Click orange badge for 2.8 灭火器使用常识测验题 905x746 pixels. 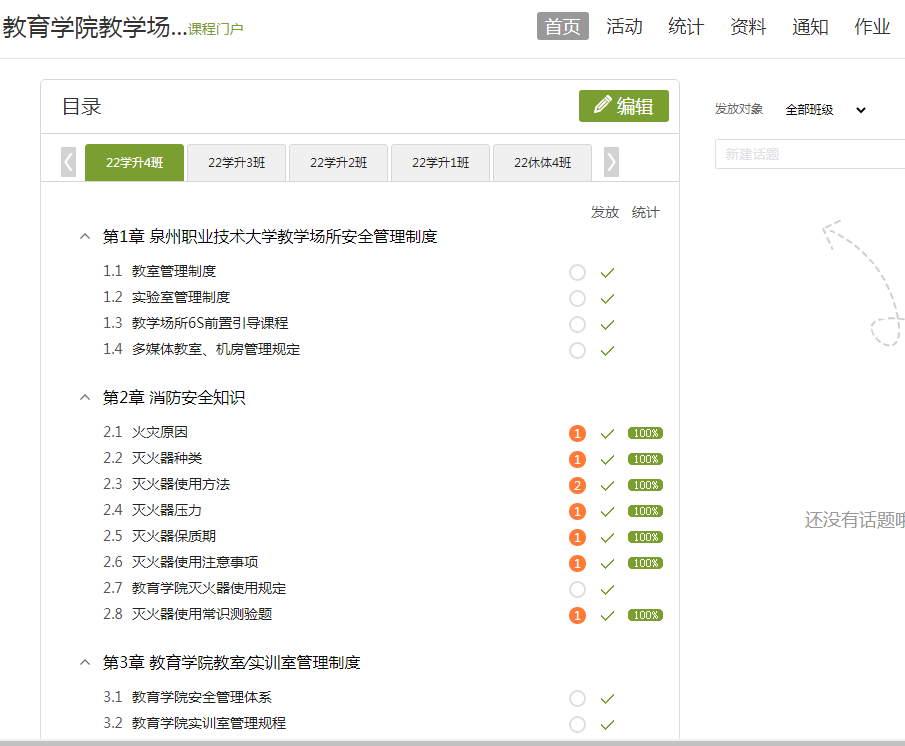pos(577,615)
